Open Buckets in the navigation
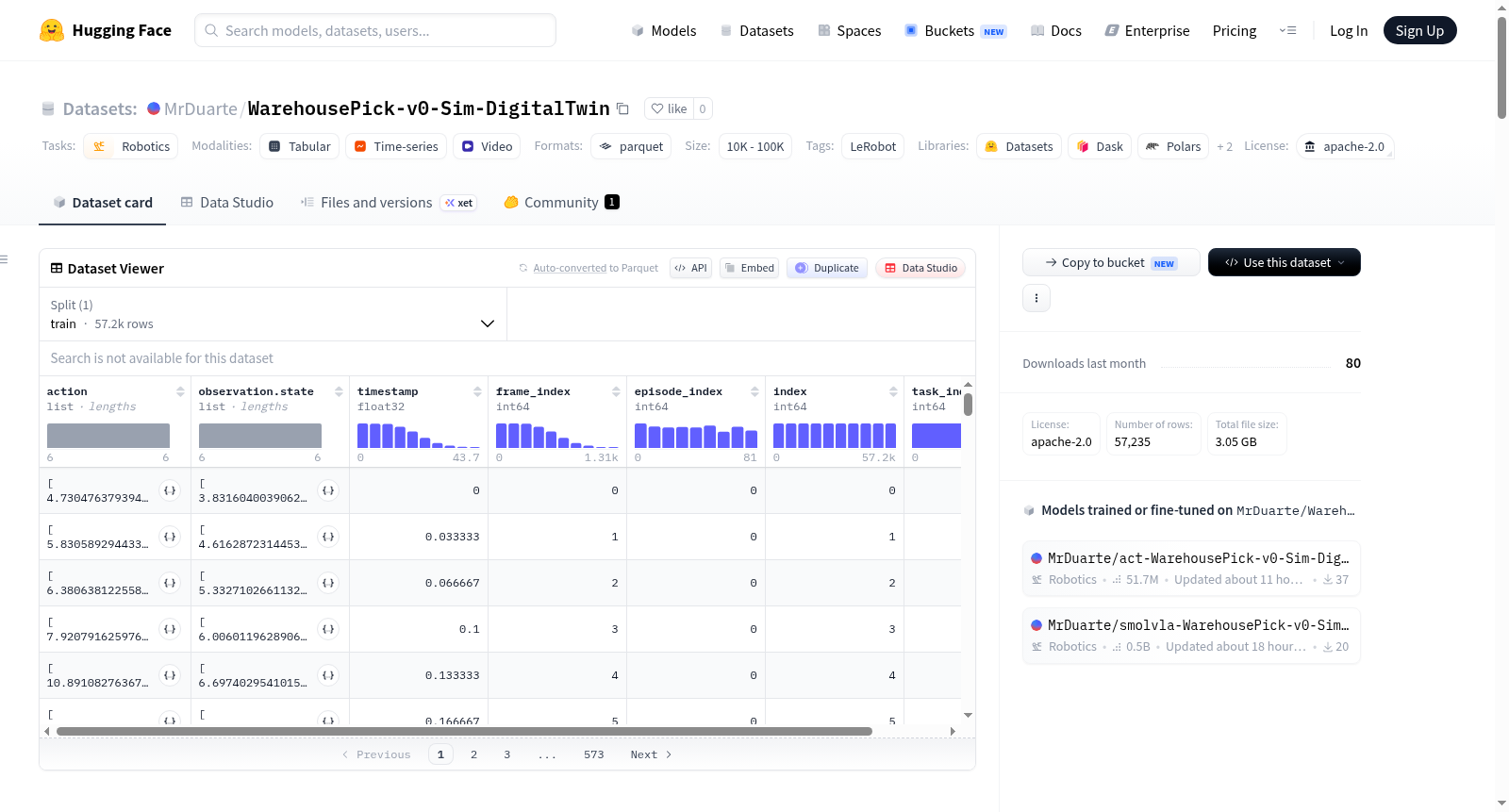 point(955,30)
